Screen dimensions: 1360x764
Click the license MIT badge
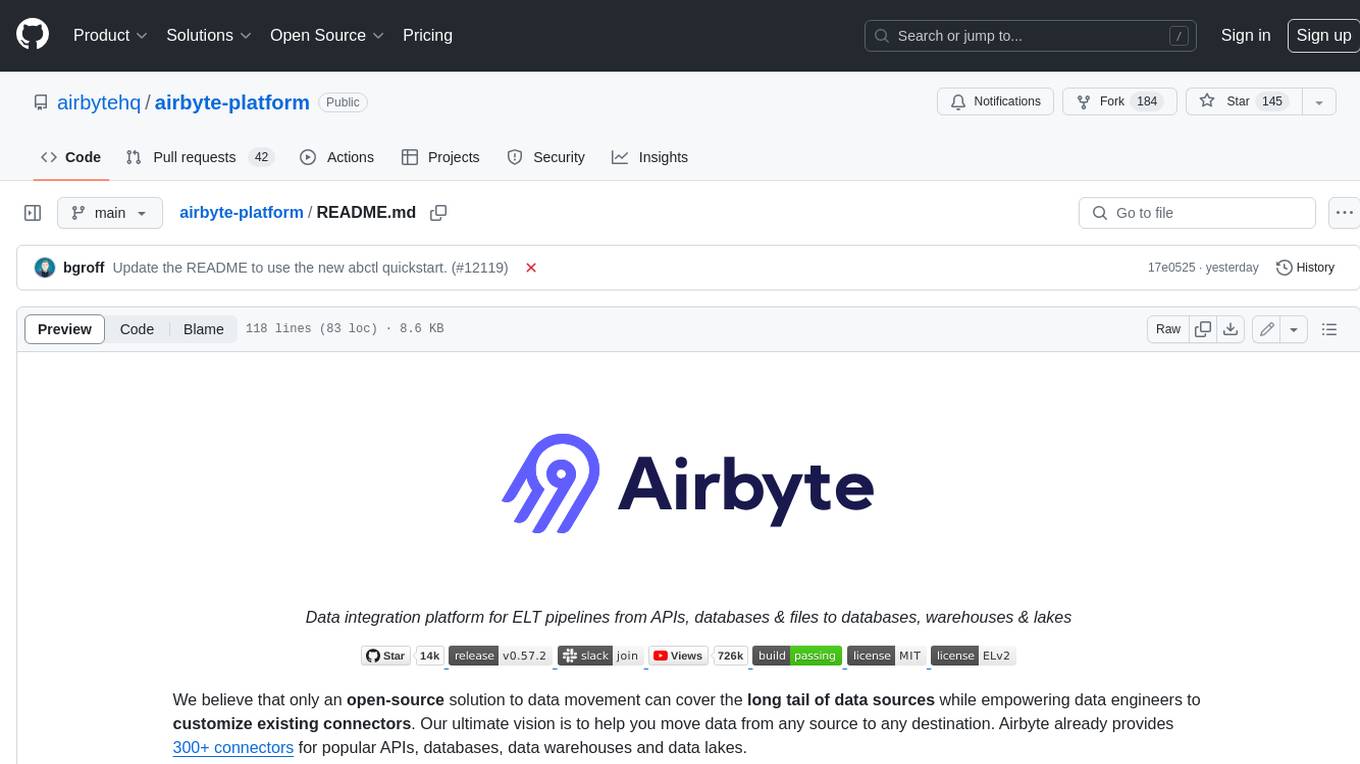886,656
